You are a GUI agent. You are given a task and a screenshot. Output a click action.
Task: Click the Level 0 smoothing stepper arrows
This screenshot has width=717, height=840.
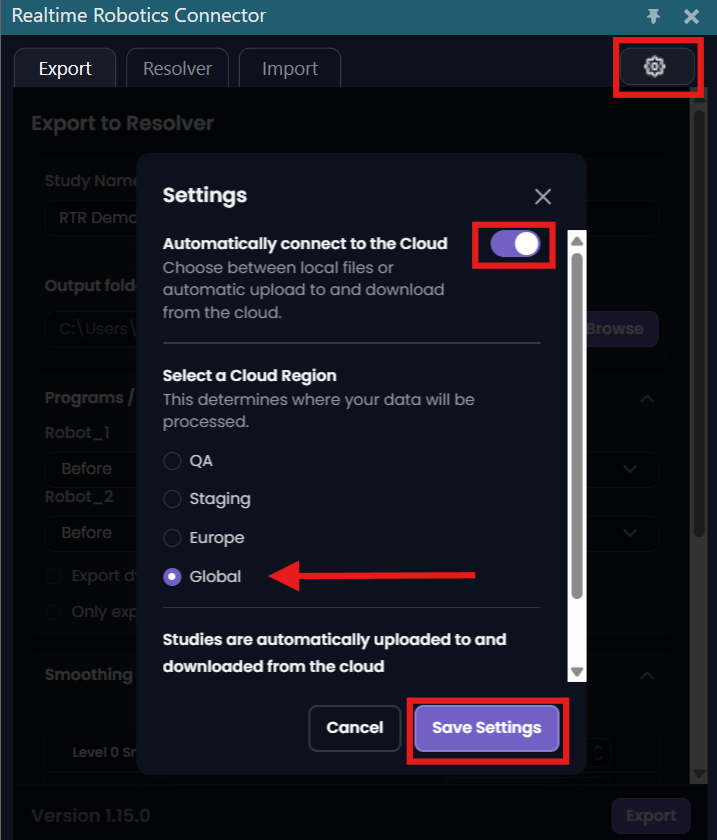pyautogui.click(x=598, y=752)
